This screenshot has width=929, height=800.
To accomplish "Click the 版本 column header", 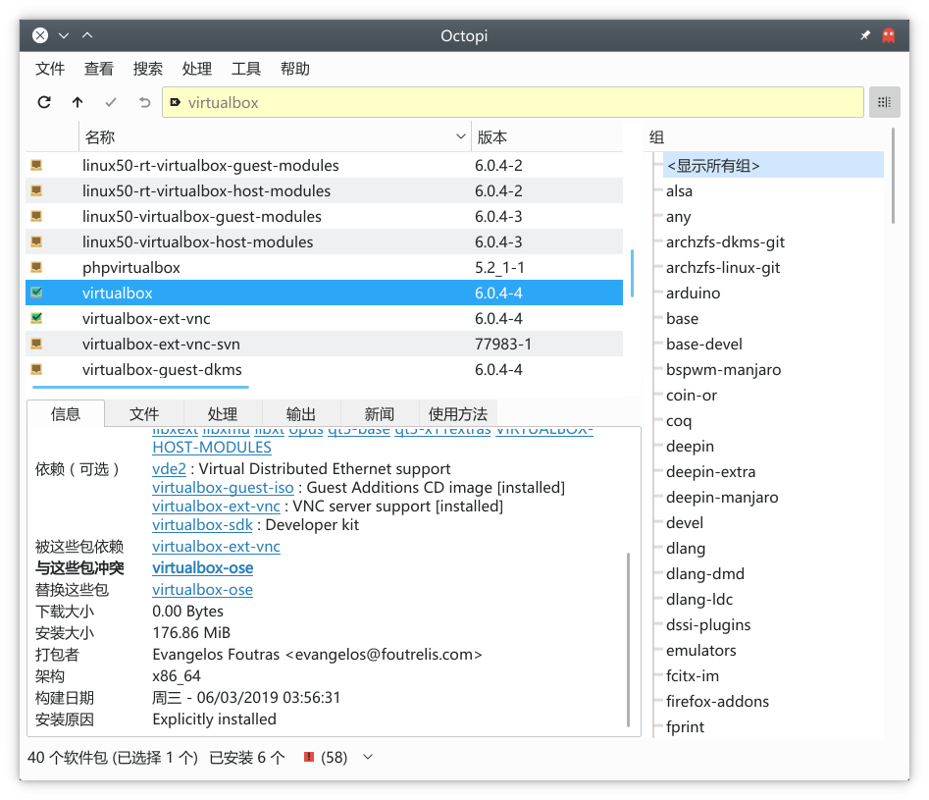I will click(x=547, y=137).
